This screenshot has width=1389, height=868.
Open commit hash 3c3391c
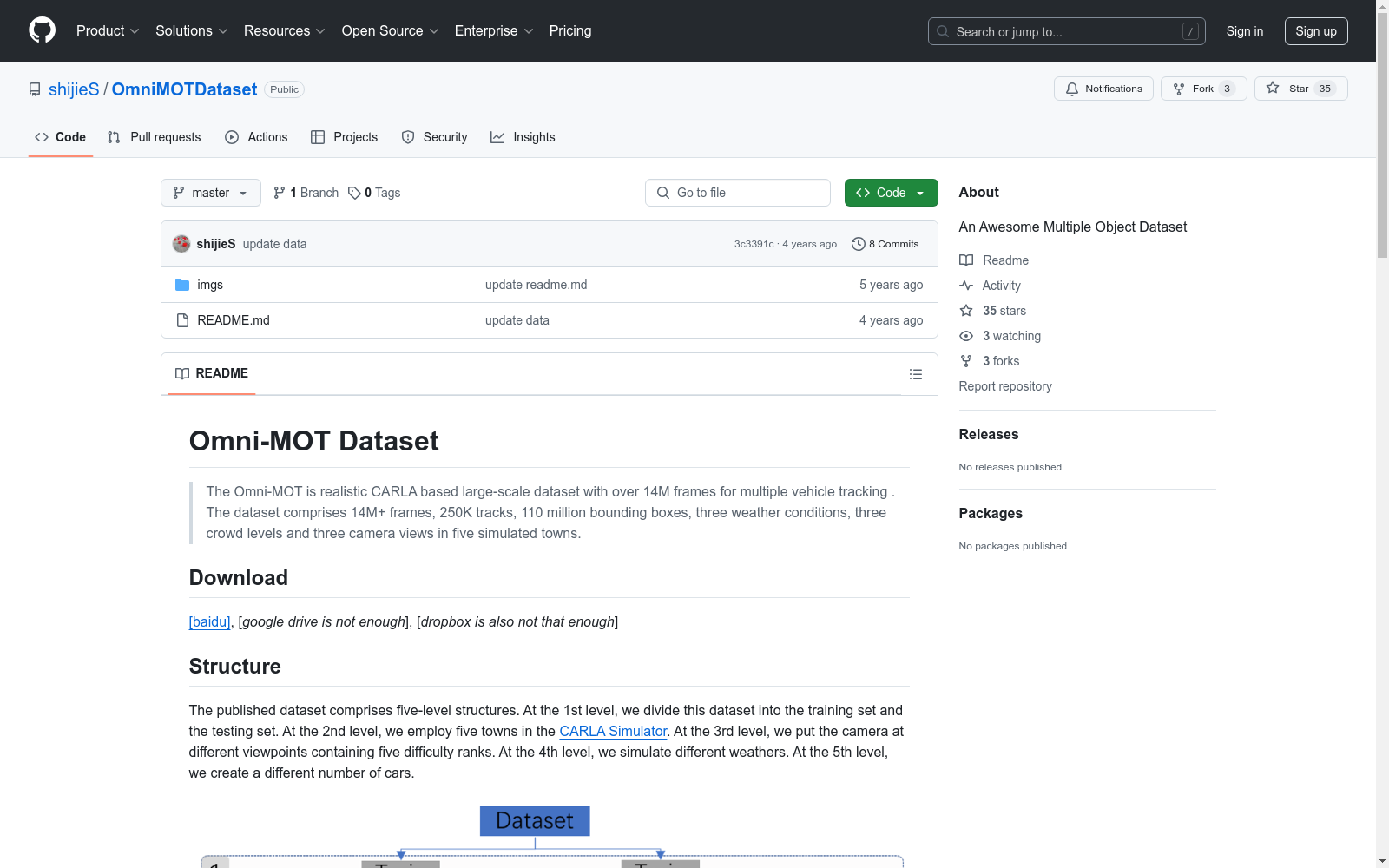pos(754,244)
